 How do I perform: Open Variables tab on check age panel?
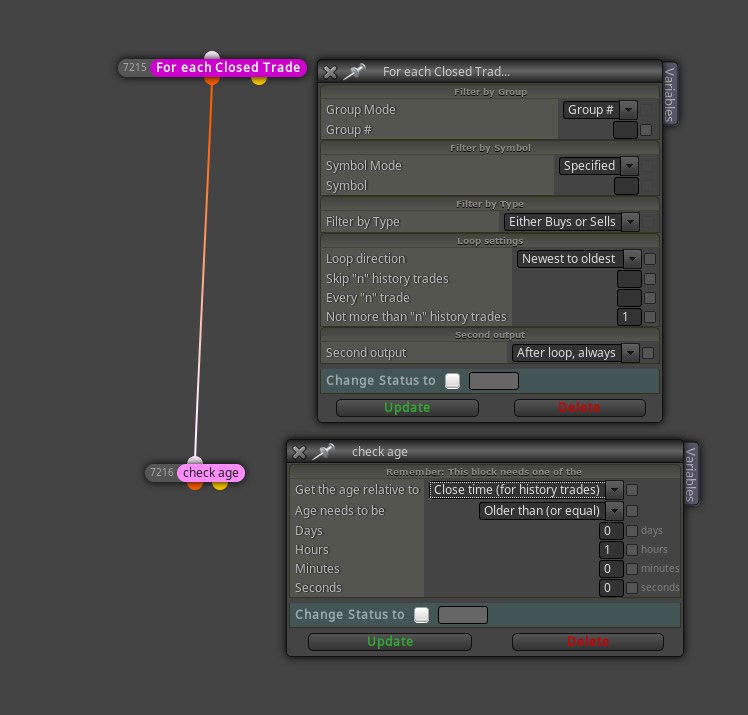690,474
